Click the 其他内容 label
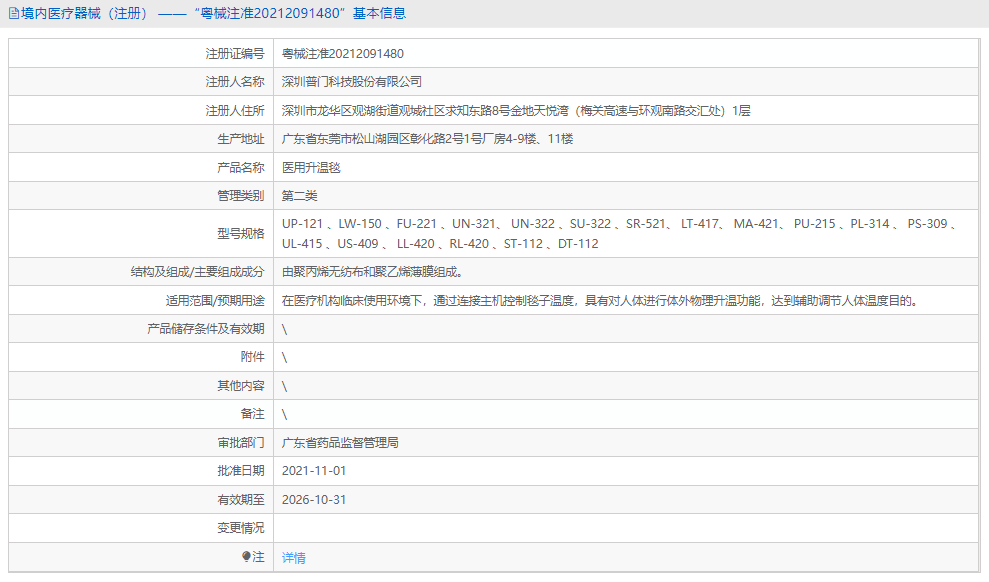The height and width of the screenshot is (582, 989). click(240, 385)
